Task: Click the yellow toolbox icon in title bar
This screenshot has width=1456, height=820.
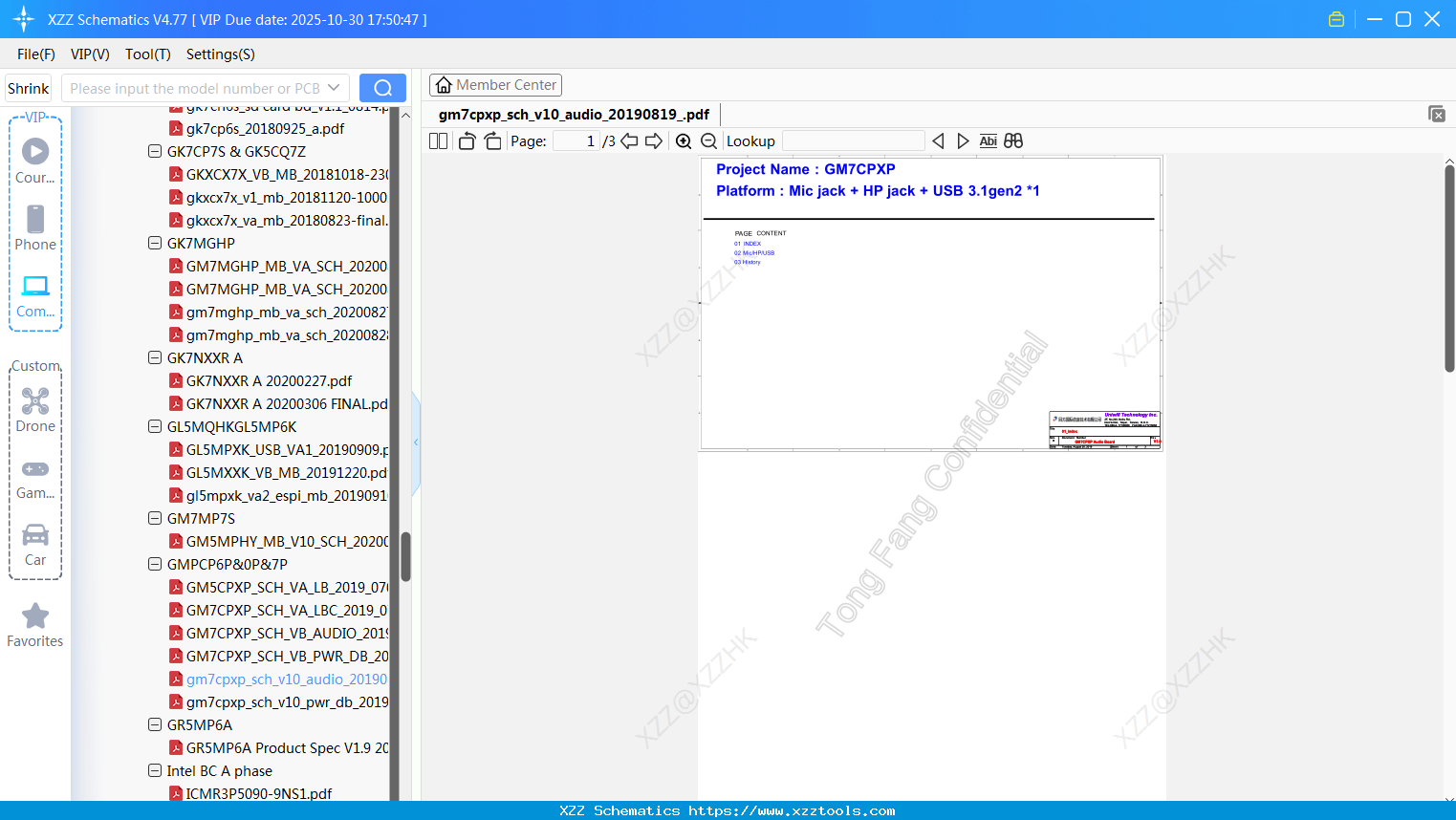Action: [x=1336, y=19]
